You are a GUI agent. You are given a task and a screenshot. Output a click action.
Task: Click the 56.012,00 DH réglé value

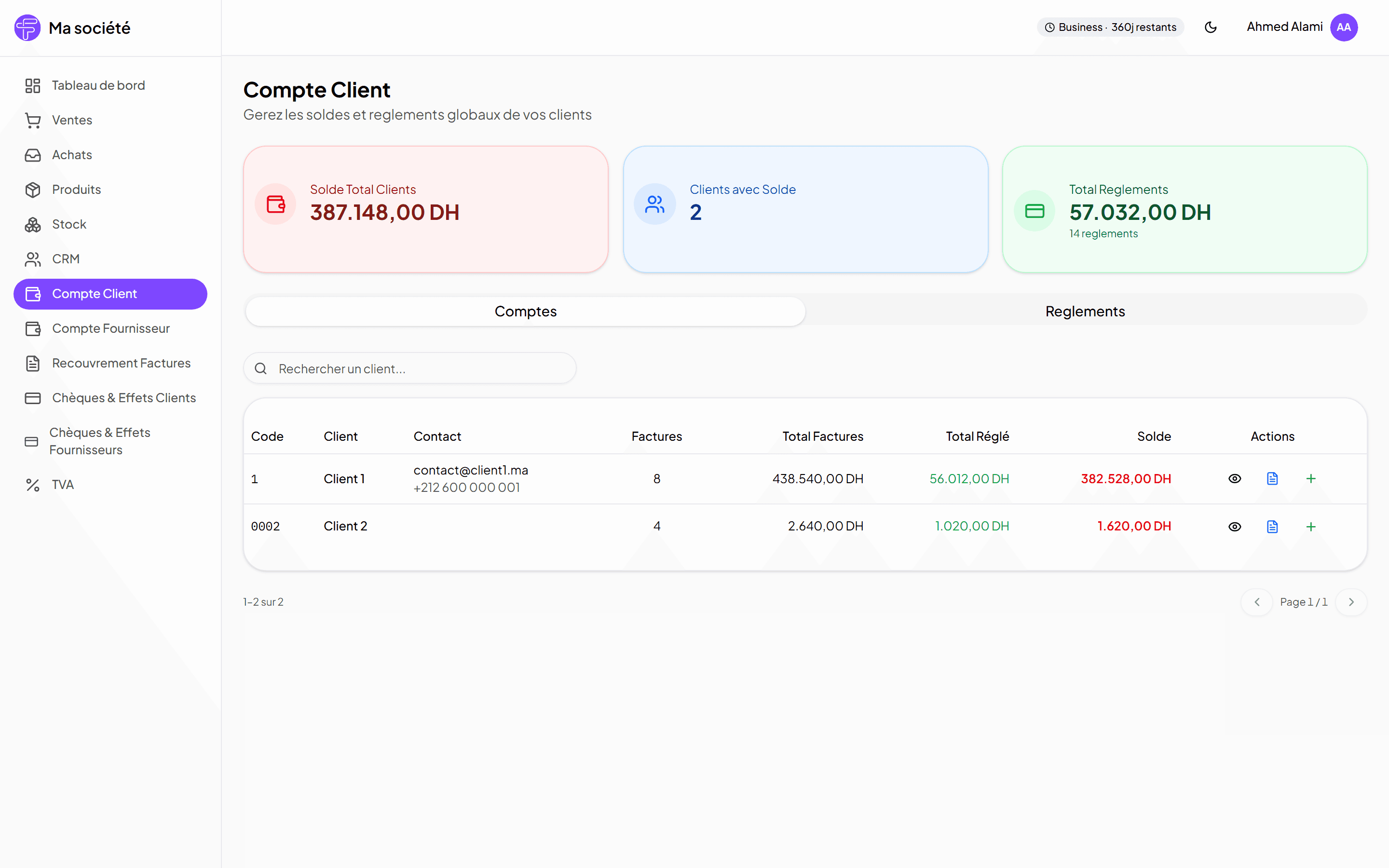tap(969, 479)
